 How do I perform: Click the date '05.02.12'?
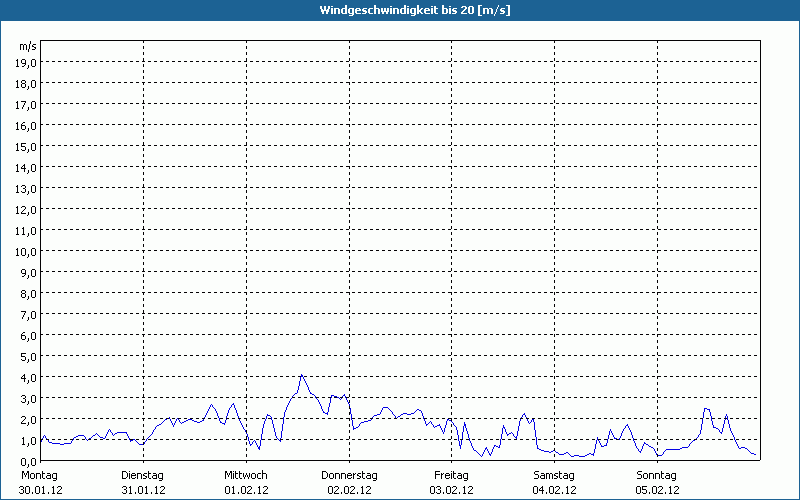(x=658, y=490)
